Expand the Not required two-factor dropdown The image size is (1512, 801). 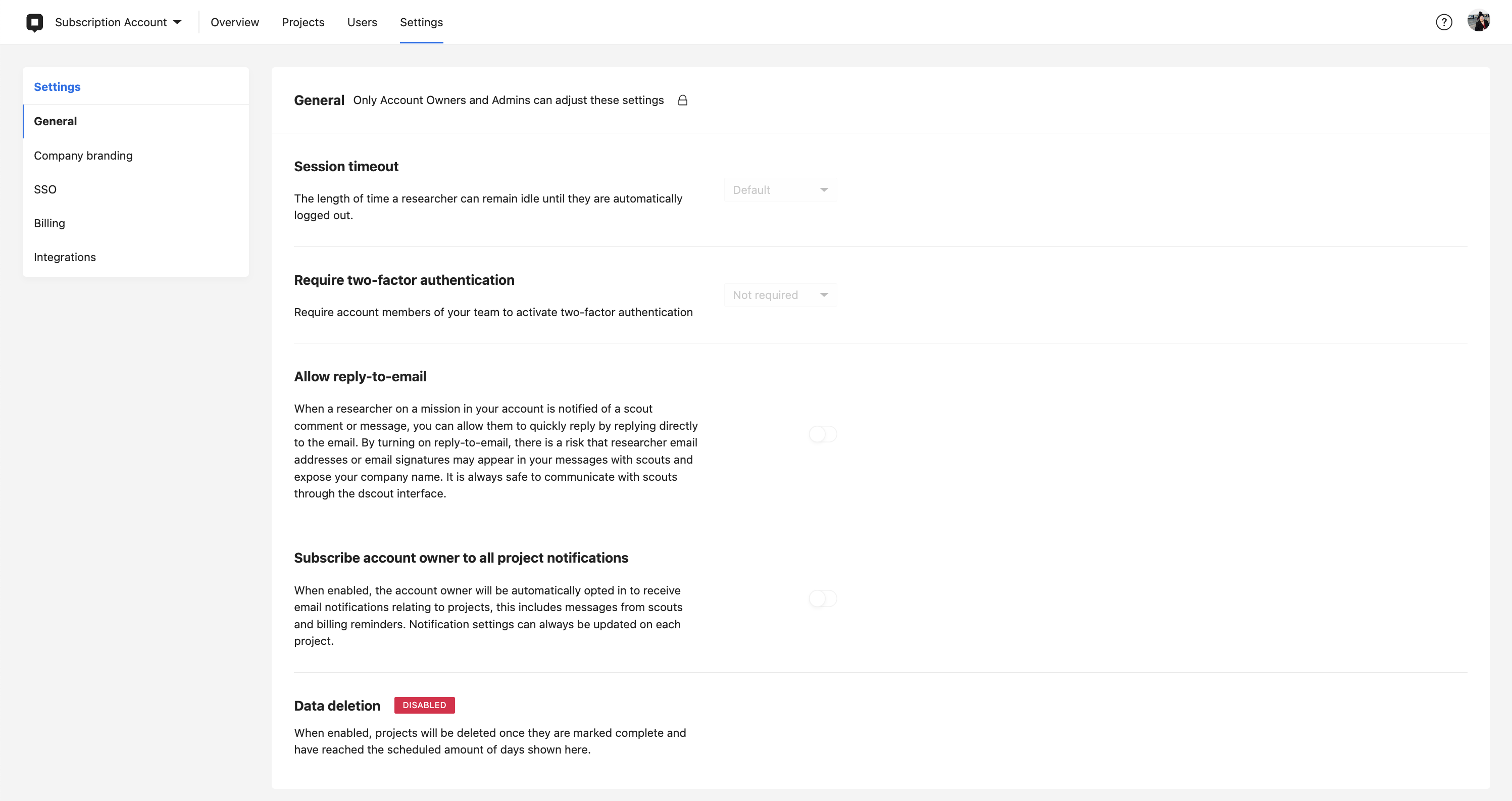781,295
